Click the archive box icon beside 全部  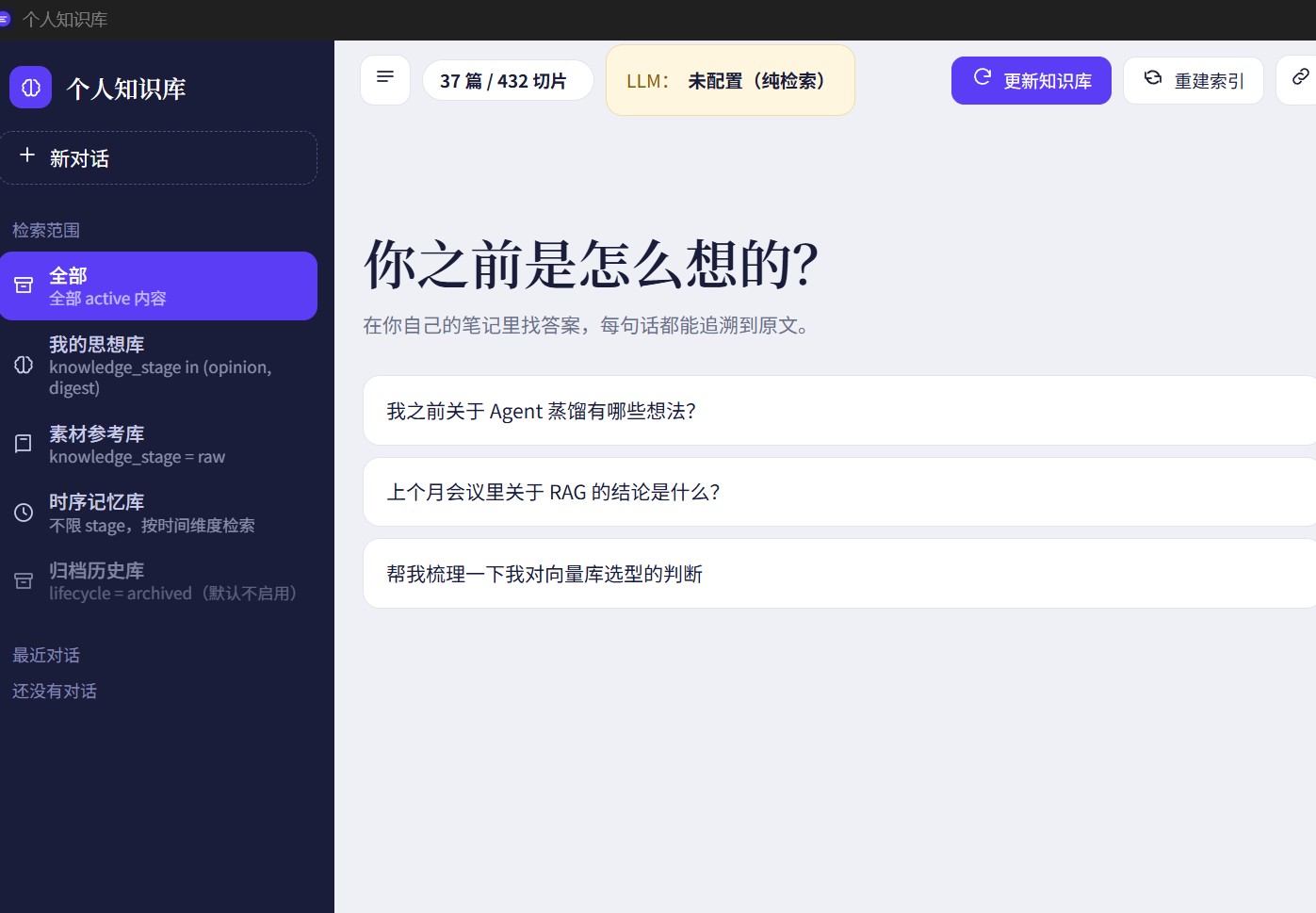pyautogui.click(x=24, y=285)
